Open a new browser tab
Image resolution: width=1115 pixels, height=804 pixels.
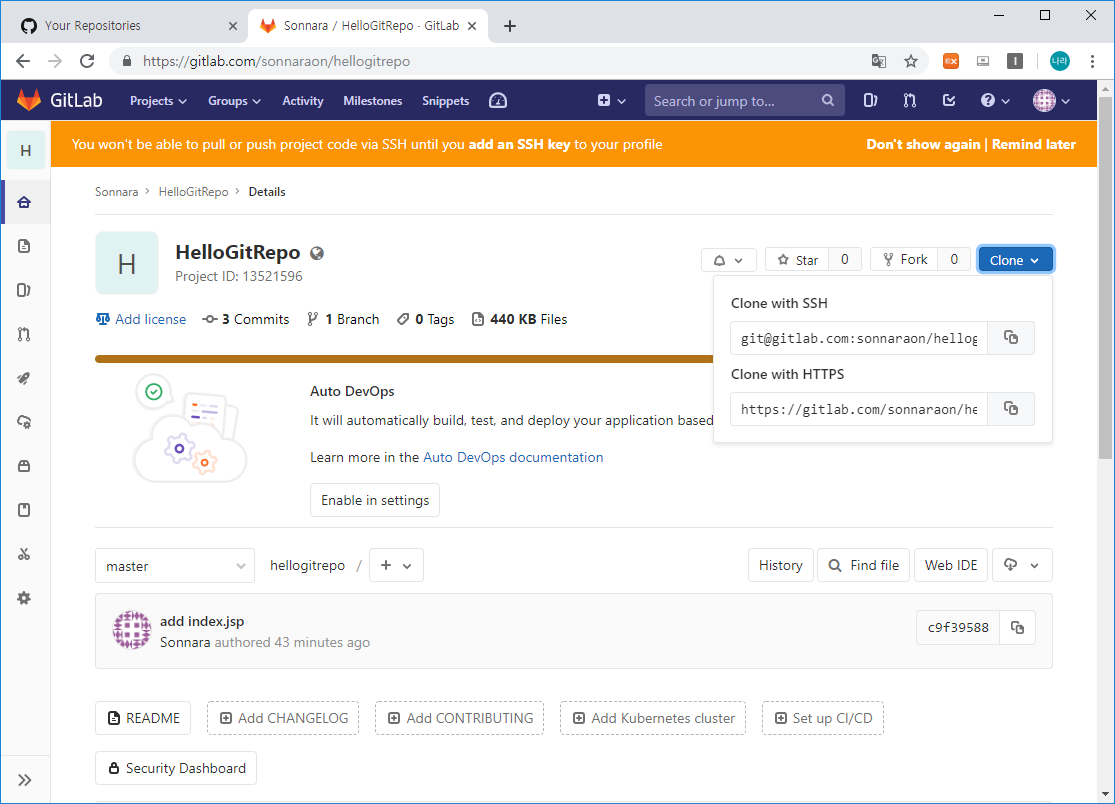(510, 26)
